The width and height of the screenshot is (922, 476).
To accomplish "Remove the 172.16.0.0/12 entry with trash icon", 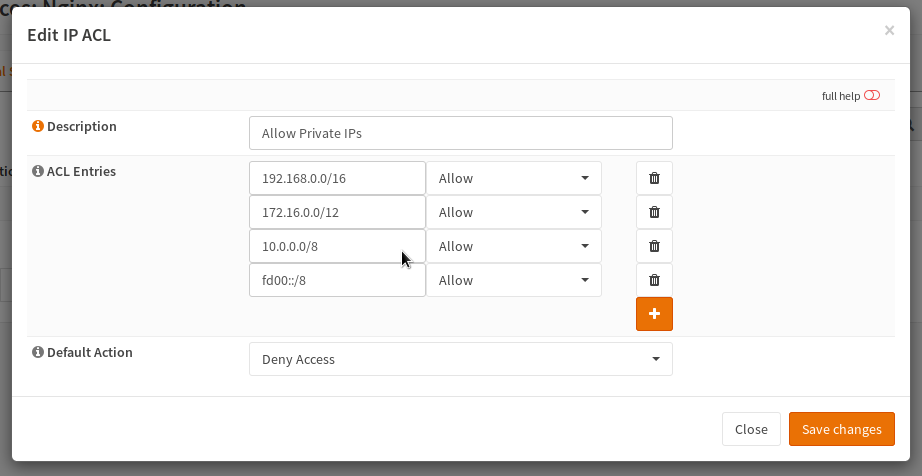I will (654, 212).
